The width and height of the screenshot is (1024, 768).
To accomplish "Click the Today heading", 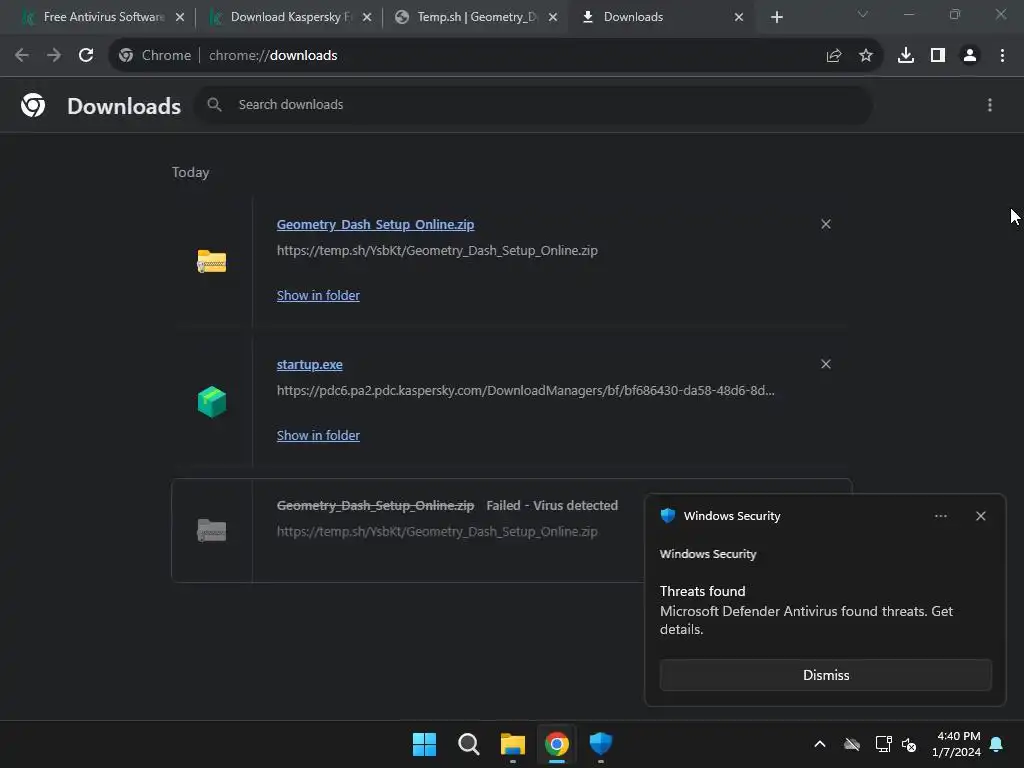I will coord(191,172).
